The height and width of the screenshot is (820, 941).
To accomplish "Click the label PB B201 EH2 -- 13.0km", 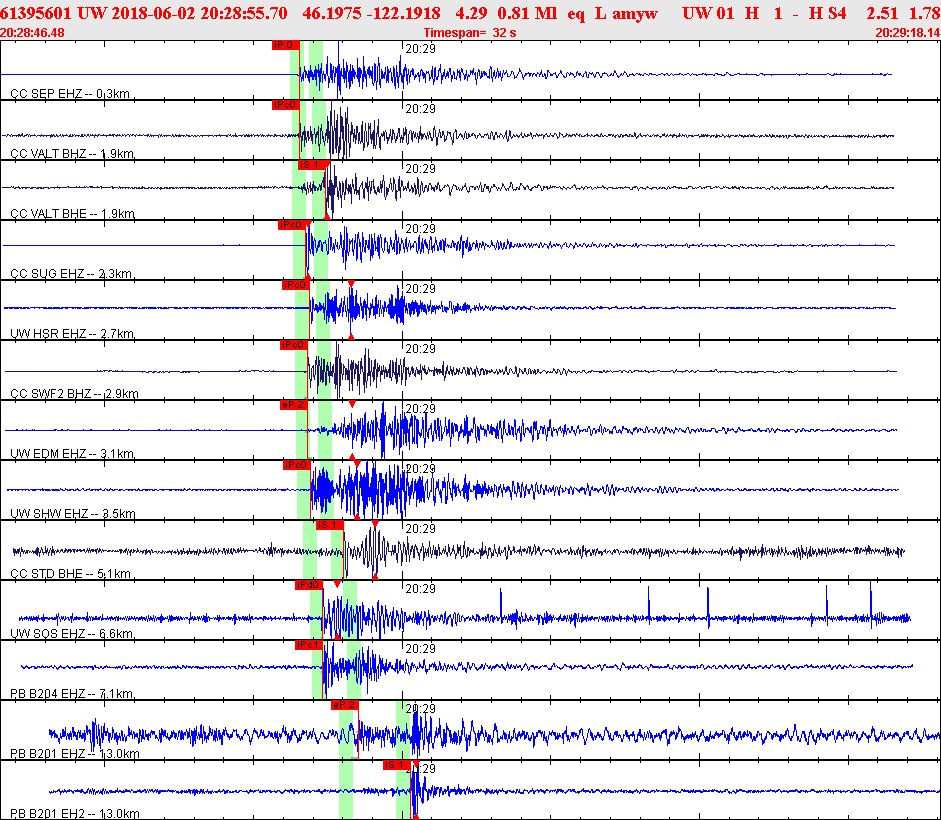I will 75,814.
